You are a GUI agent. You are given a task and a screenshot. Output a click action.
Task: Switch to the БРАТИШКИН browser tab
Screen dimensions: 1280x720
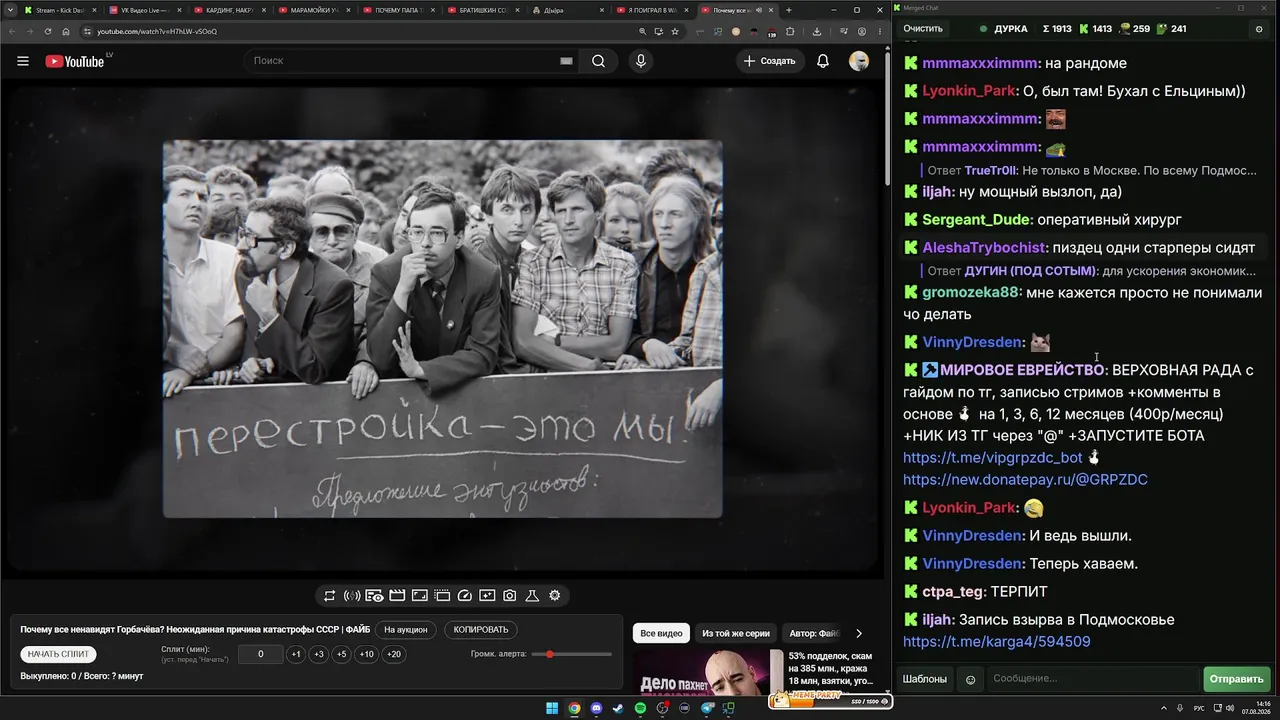click(x=485, y=10)
